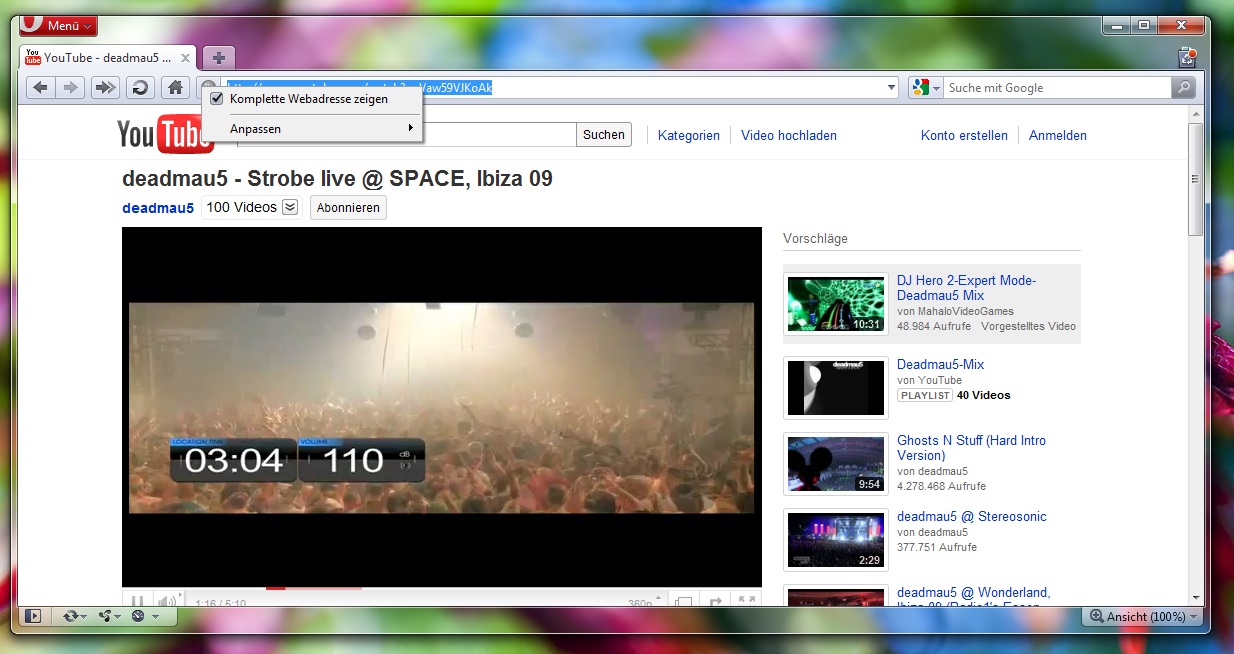Open the Video hochladen link

pyautogui.click(x=789, y=135)
